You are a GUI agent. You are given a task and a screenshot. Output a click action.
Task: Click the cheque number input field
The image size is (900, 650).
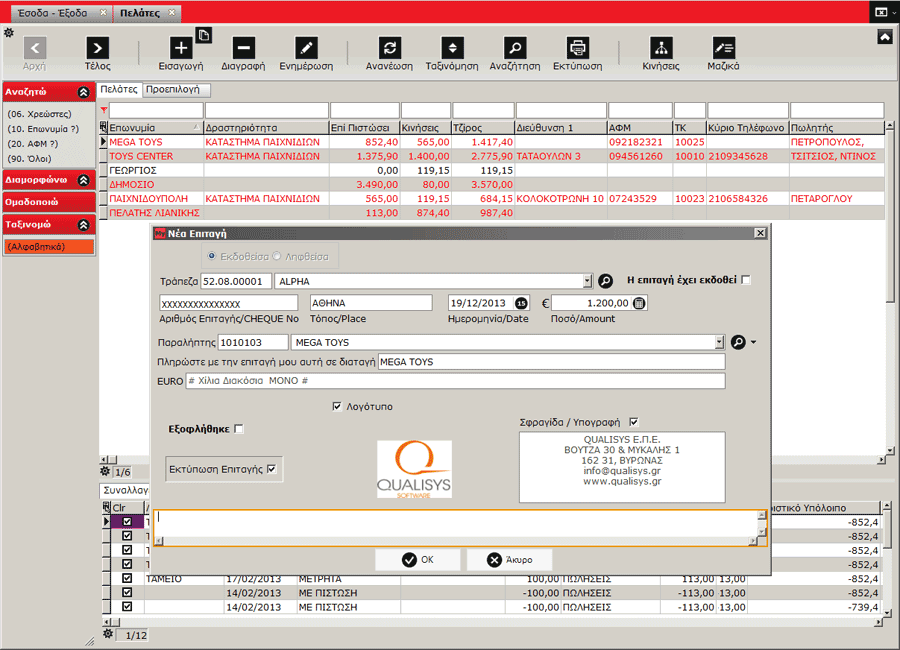point(228,303)
